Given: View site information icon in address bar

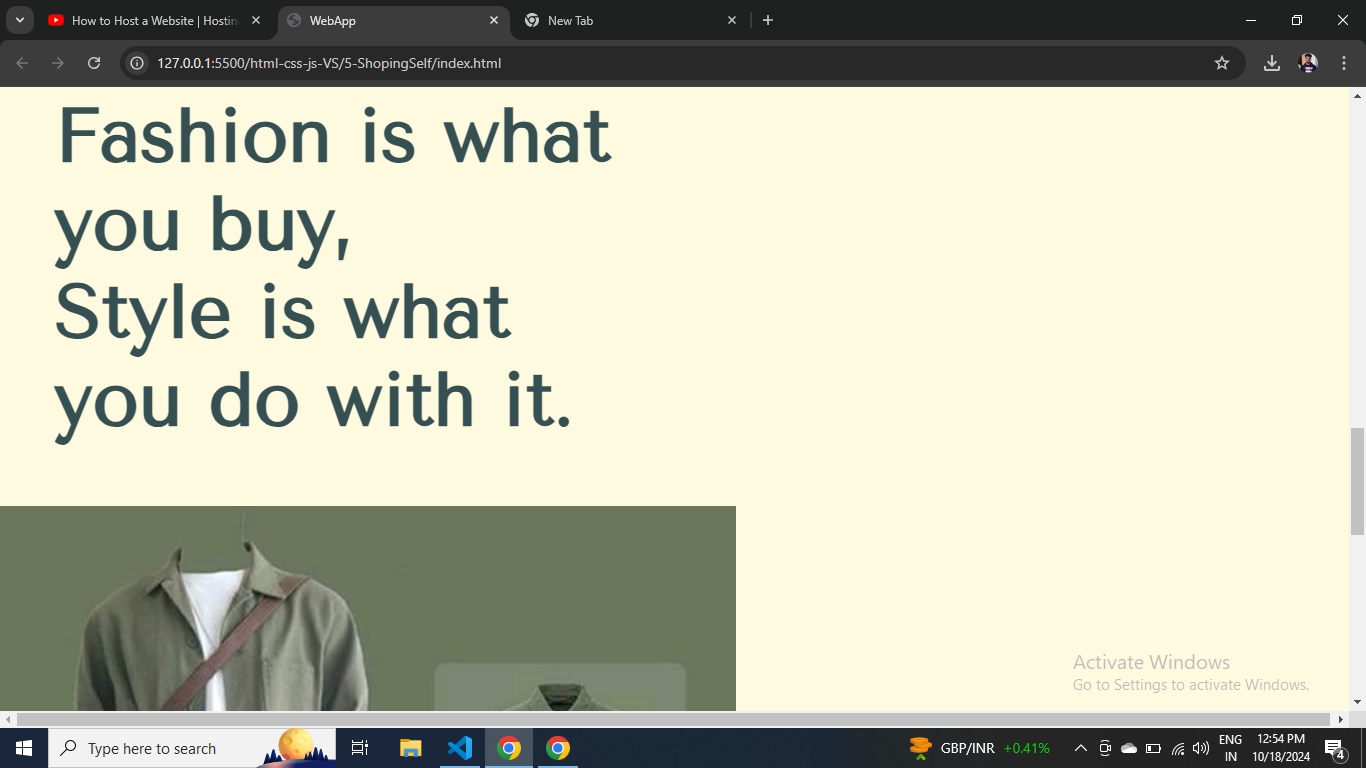Looking at the screenshot, I should pyautogui.click(x=138, y=63).
